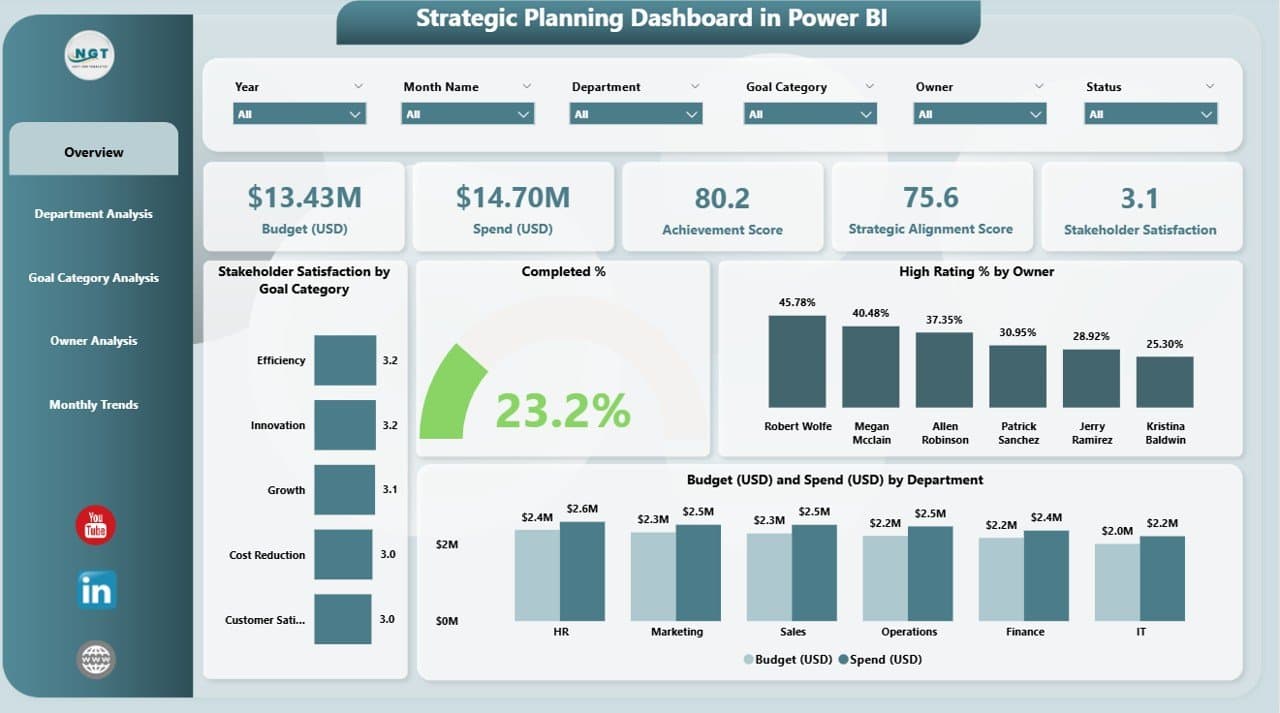Select the website globe icon
The image size is (1280, 713).
click(x=95, y=660)
